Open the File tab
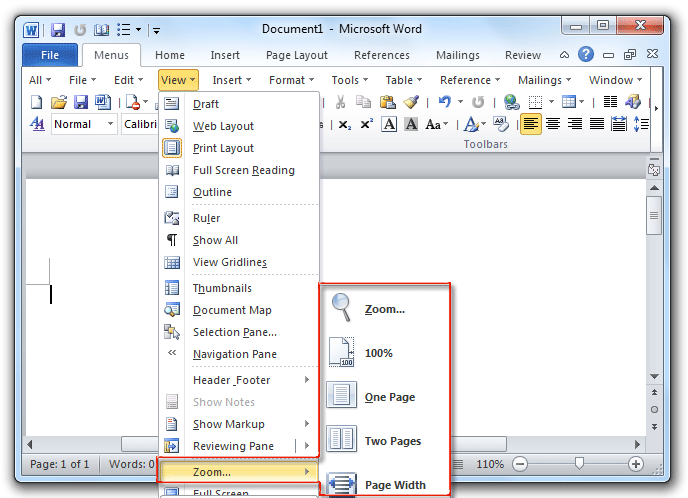Viewport: 688px width, 498px height. 50,55
